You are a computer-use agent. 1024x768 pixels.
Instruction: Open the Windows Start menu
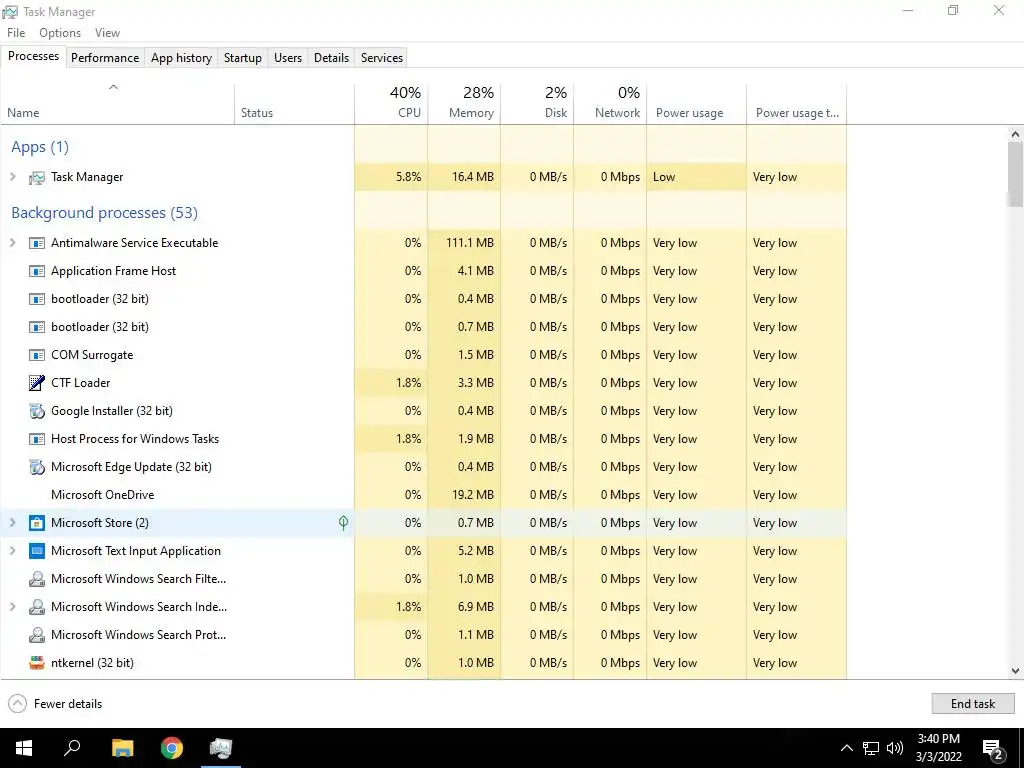point(24,748)
